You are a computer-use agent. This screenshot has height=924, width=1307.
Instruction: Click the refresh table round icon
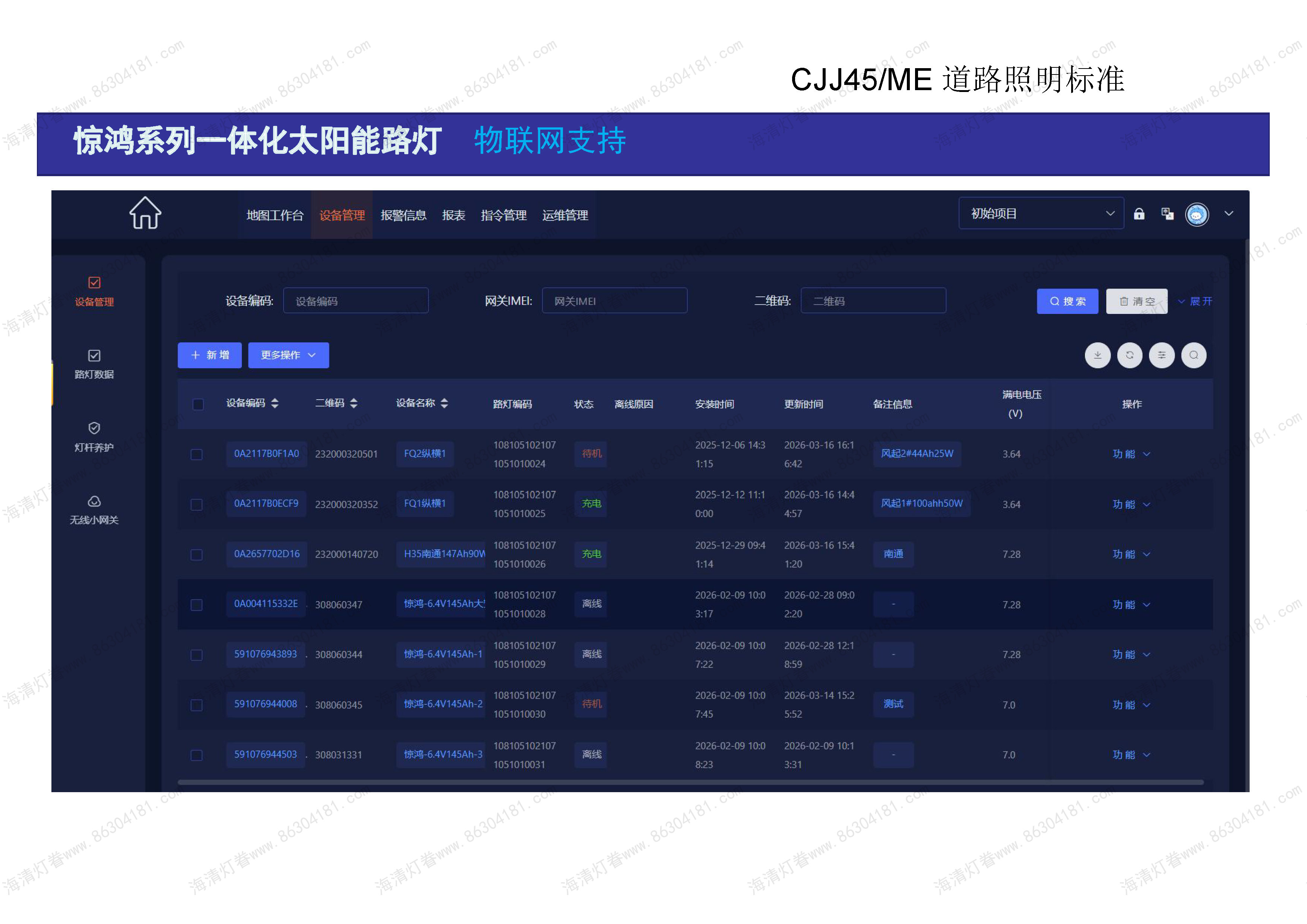pos(1129,355)
